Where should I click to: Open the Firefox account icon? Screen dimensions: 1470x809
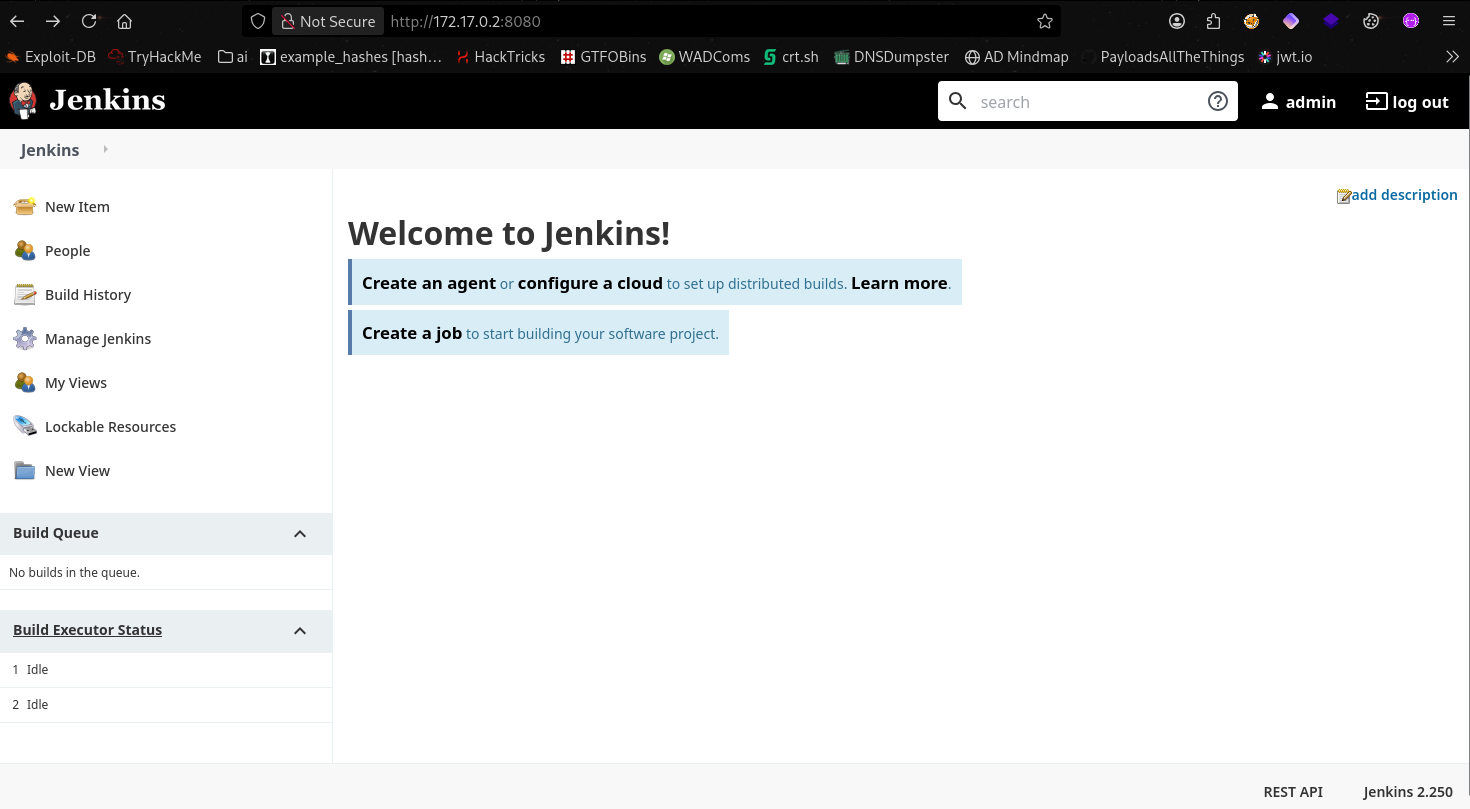pos(1177,21)
